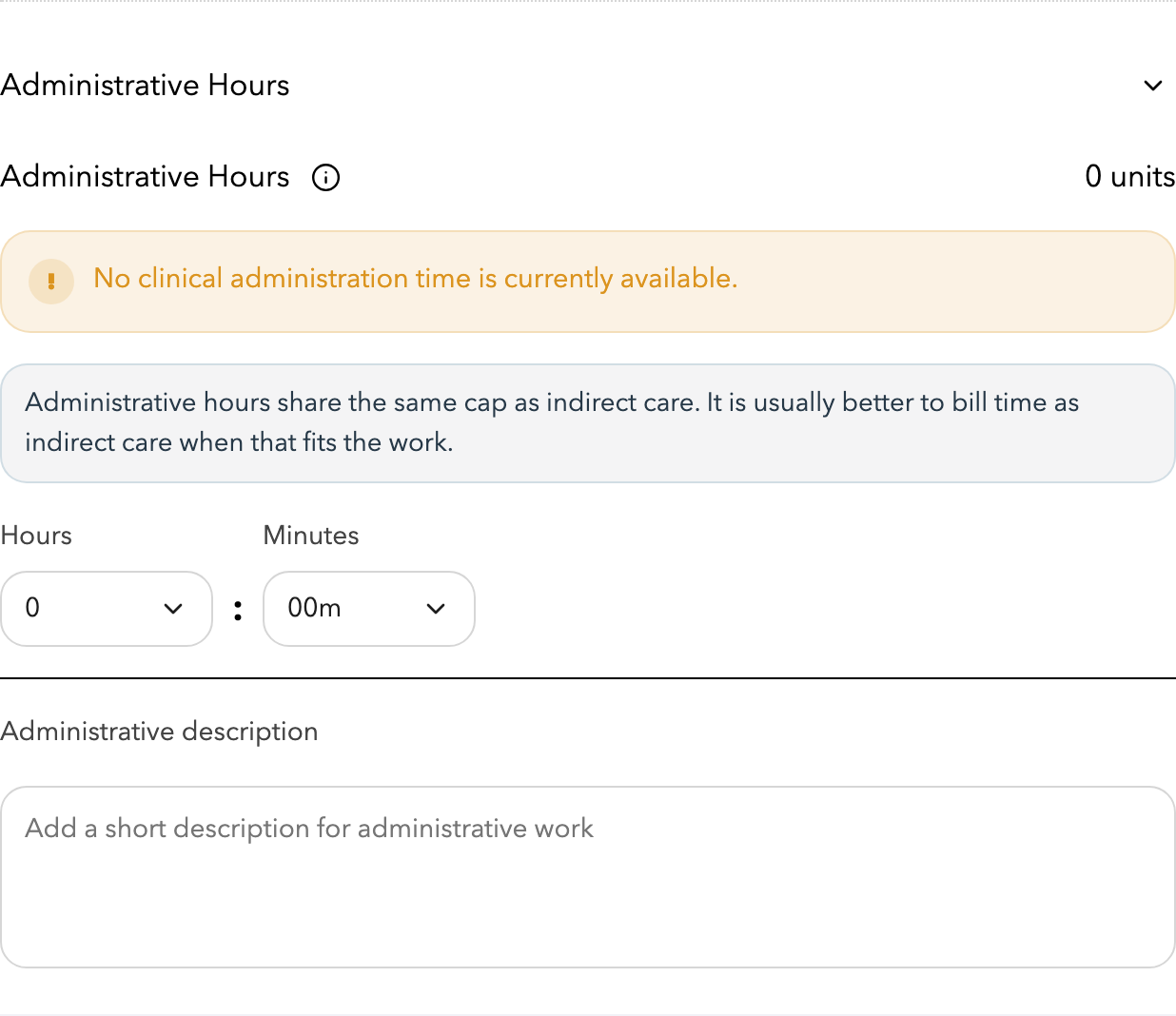The height and width of the screenshot is (1016, 1176).
Task: Open the Hours dropdown showing 0
Action: pos(107,609)
